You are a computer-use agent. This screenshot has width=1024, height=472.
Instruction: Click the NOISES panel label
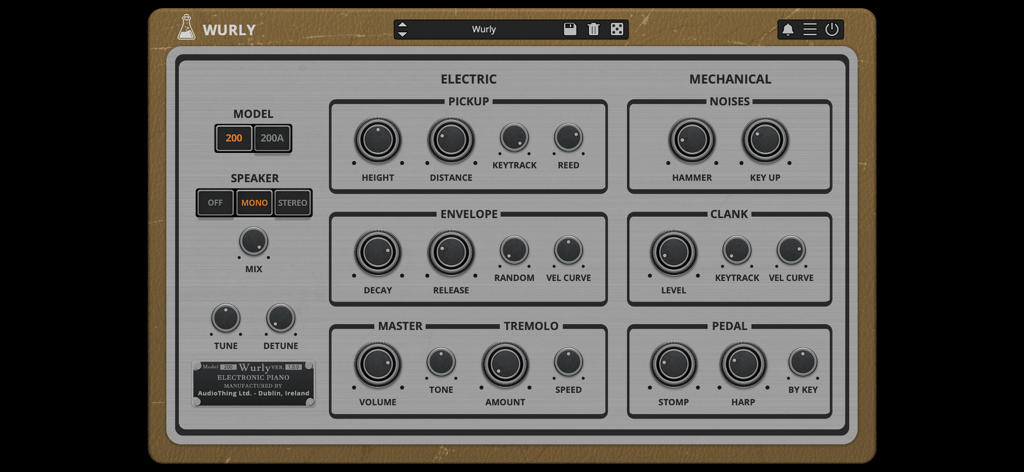pos(729,101)
